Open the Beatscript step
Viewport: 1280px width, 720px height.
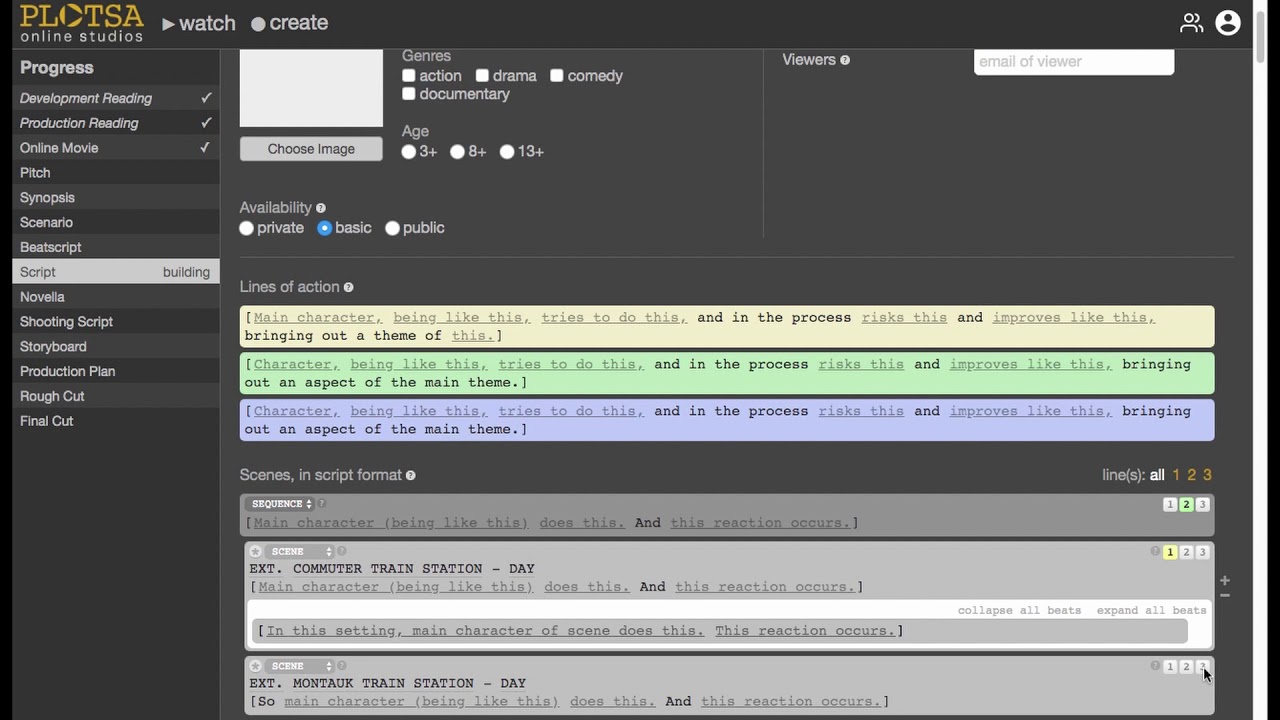click(x=116, y=247)
